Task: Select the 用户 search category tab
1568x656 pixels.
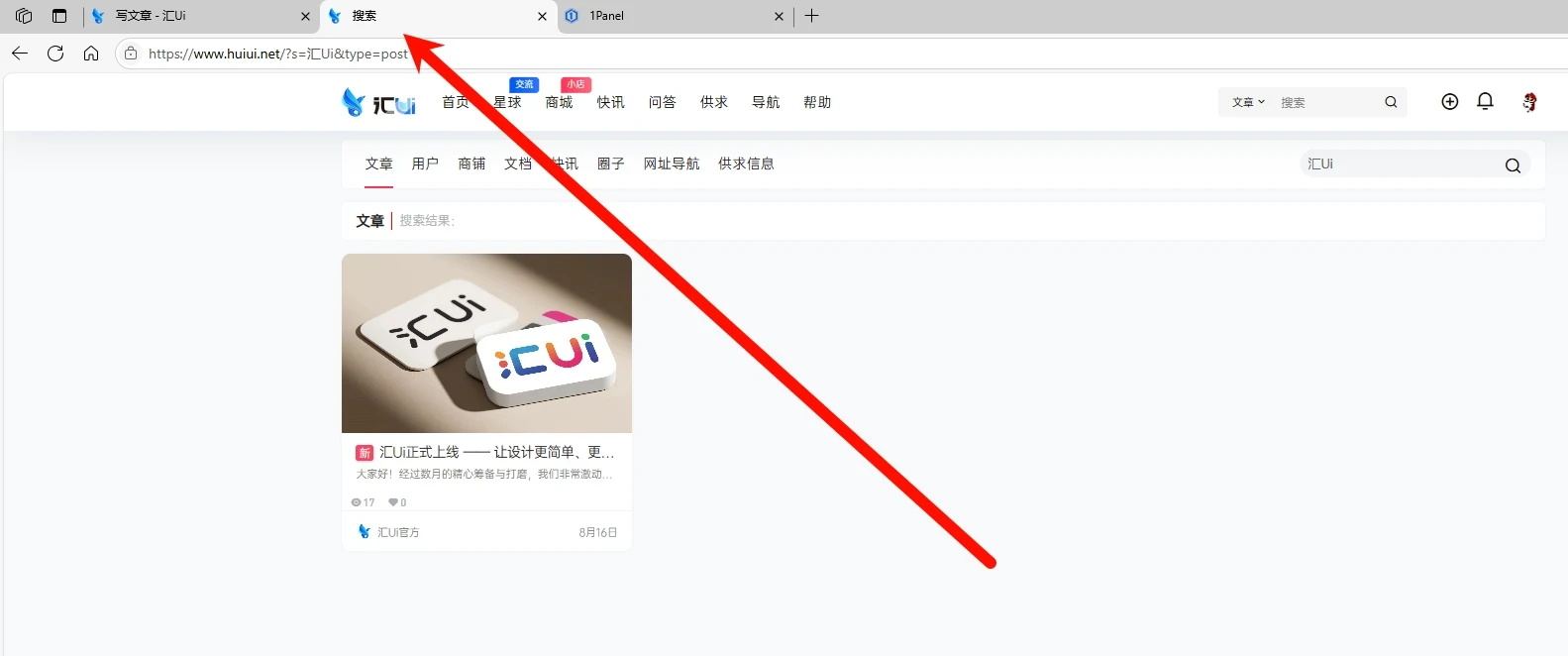Action: pyautogui.click(x=425, y=164)
